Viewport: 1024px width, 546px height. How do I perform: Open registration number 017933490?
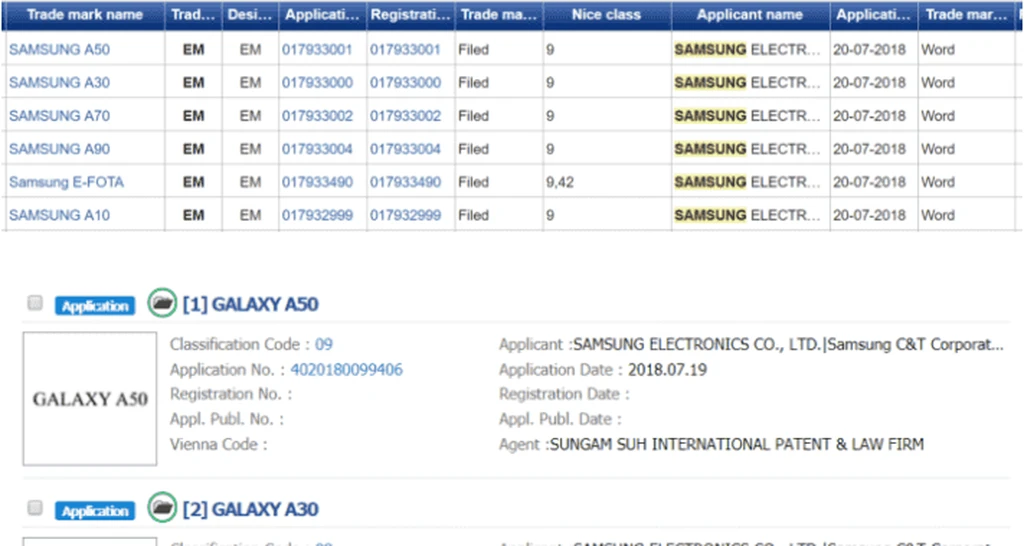[x=406, y=182]
